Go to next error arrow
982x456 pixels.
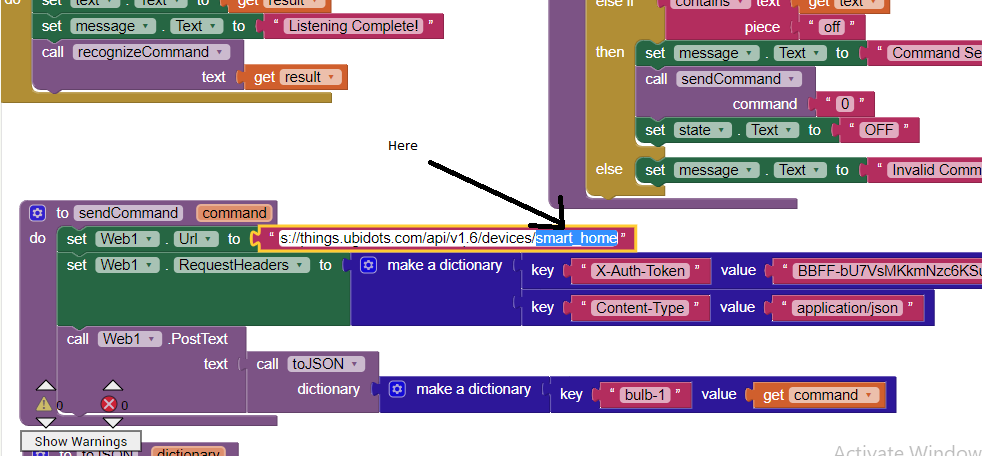[113, 423]
